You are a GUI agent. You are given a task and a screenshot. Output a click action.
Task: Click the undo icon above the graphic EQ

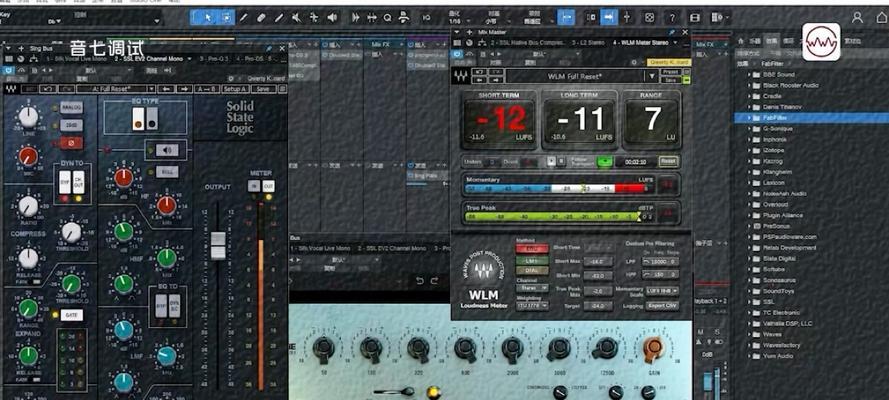420,280
